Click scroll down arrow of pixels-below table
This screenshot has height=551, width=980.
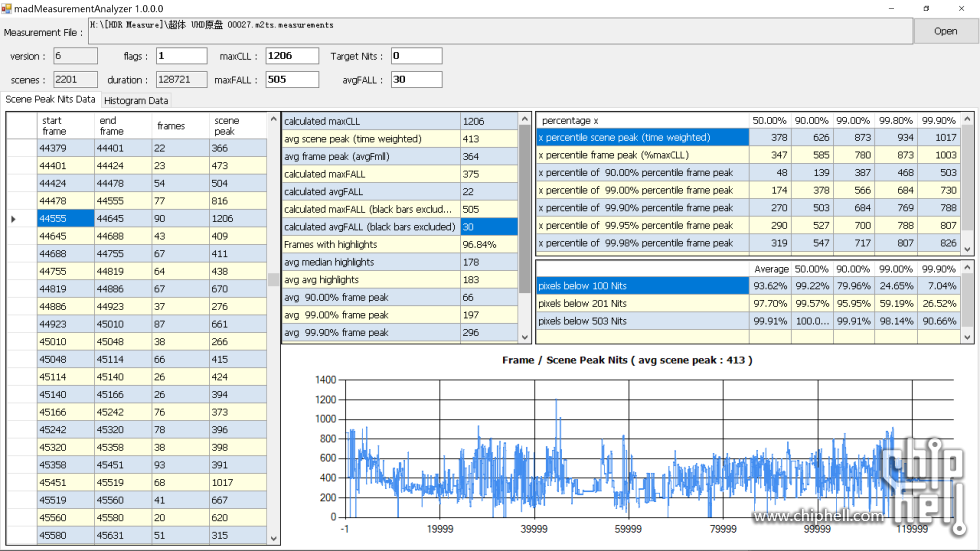pyautogui.click(x=967, y=338)
